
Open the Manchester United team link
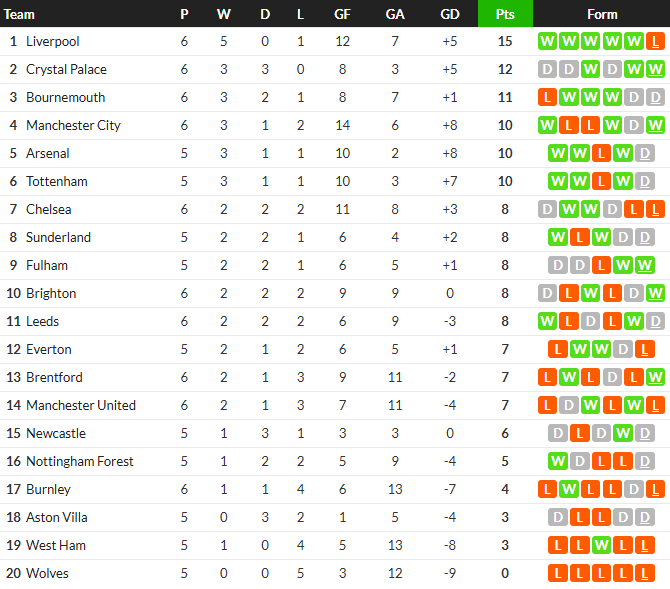pos(81,406)
